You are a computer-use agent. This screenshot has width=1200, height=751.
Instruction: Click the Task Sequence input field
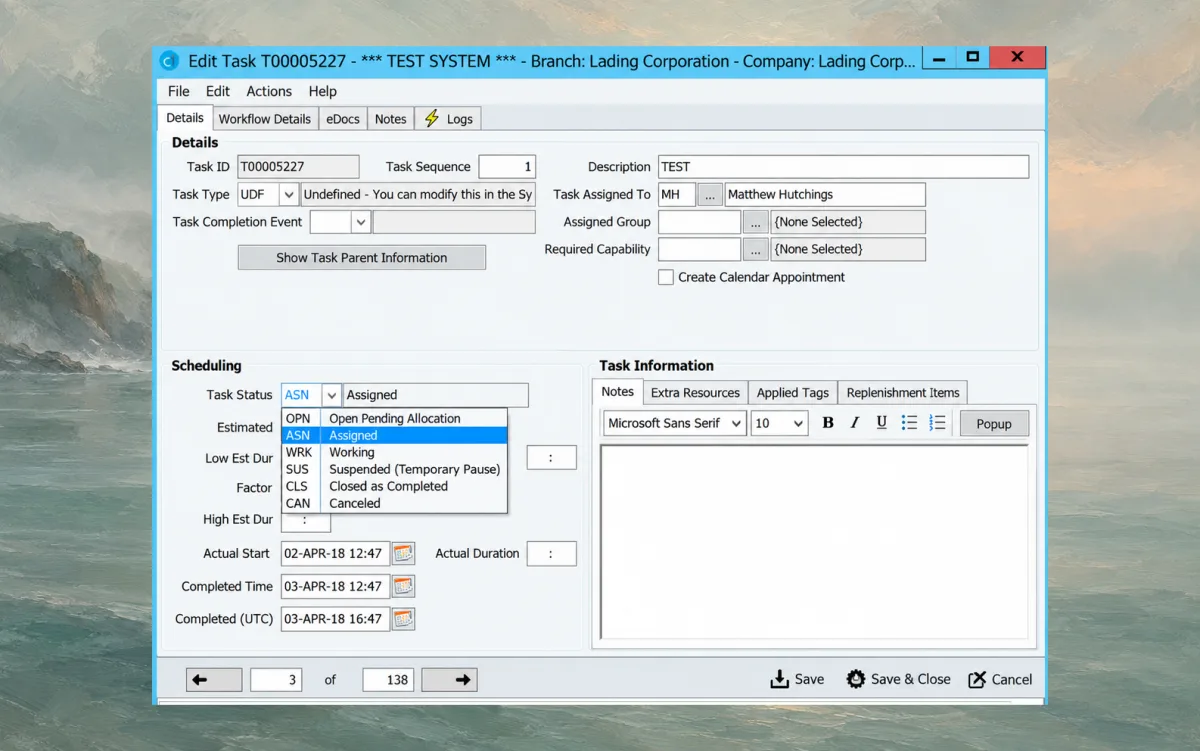(507, 167)
